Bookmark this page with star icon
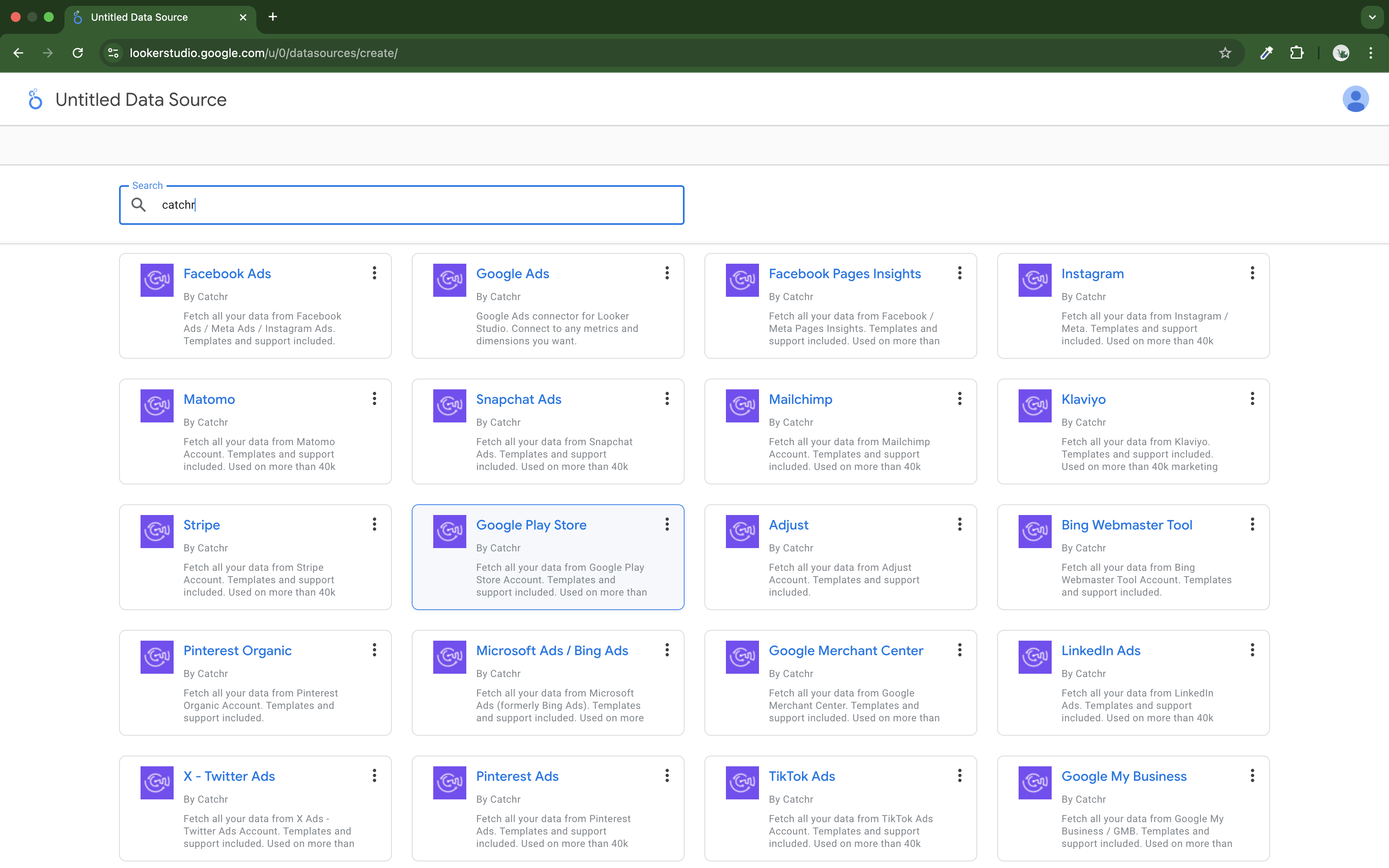Viewport: 1389px width, 868px height. click(1225, 53)
